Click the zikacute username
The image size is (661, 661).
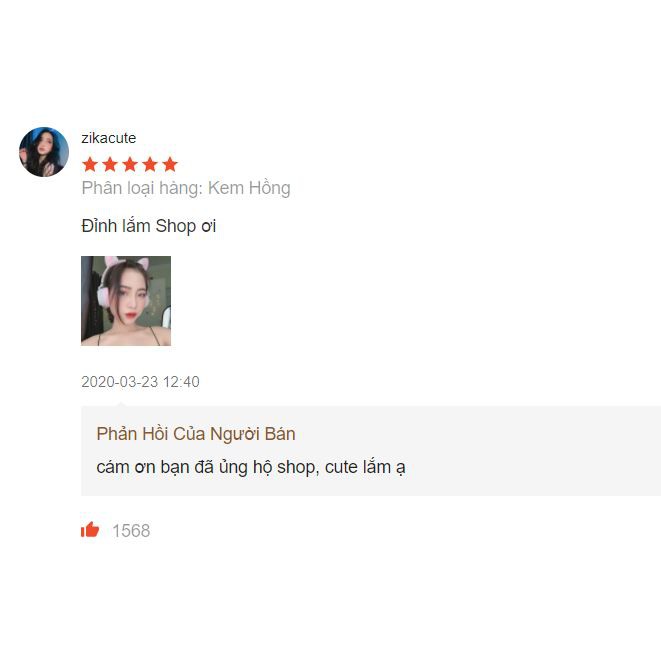click(x=108, y=138)
